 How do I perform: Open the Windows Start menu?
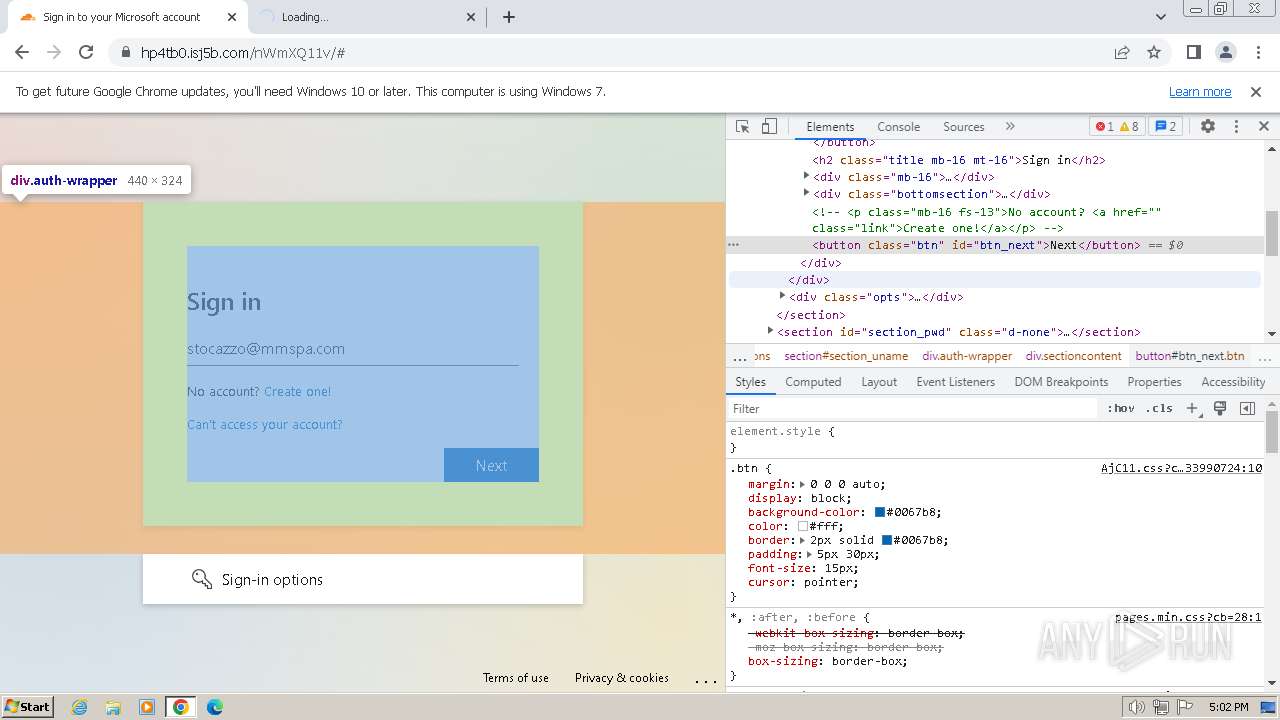[x=28, y=706]
